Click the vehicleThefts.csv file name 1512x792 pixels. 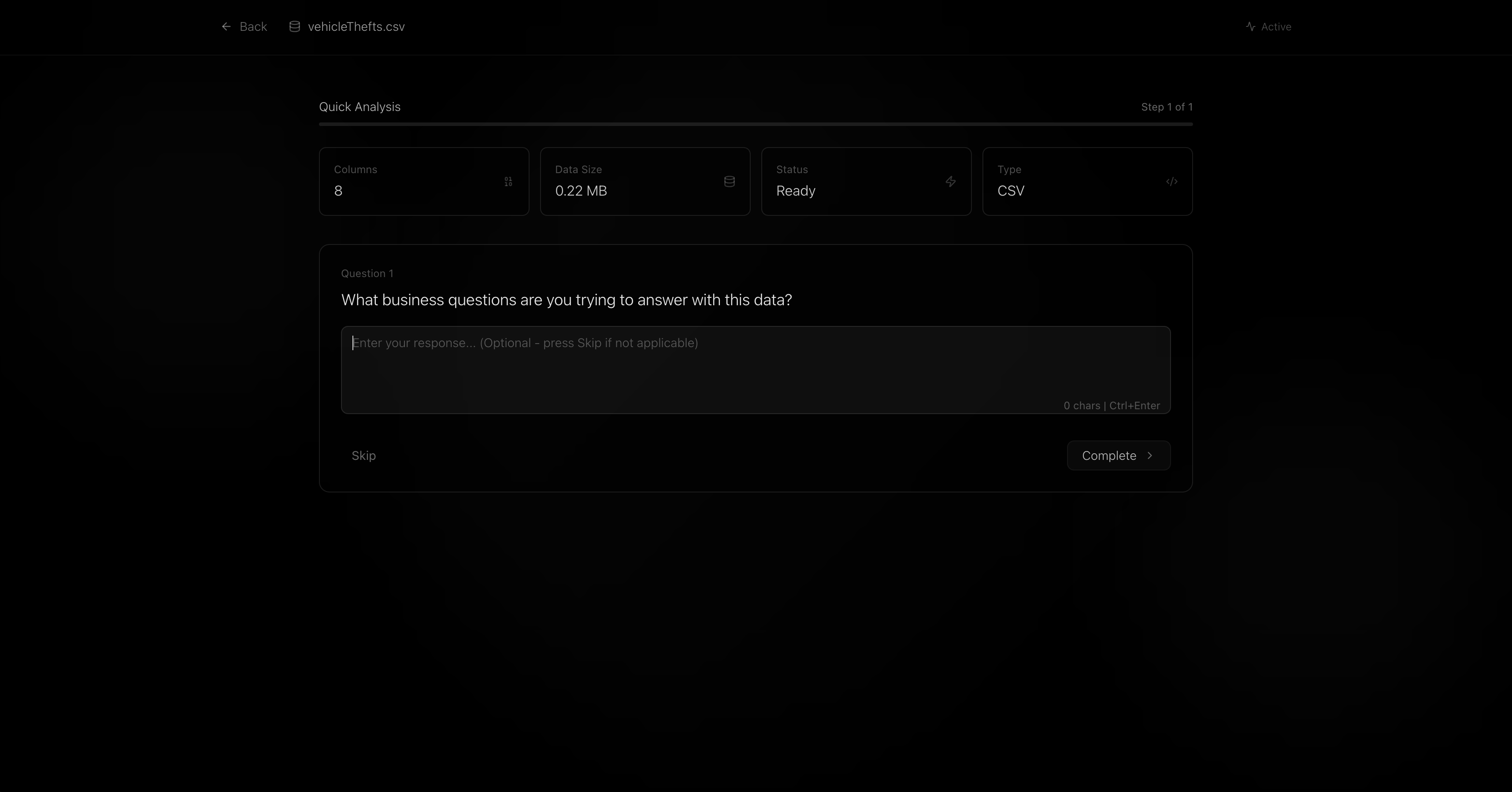[356, 26]
